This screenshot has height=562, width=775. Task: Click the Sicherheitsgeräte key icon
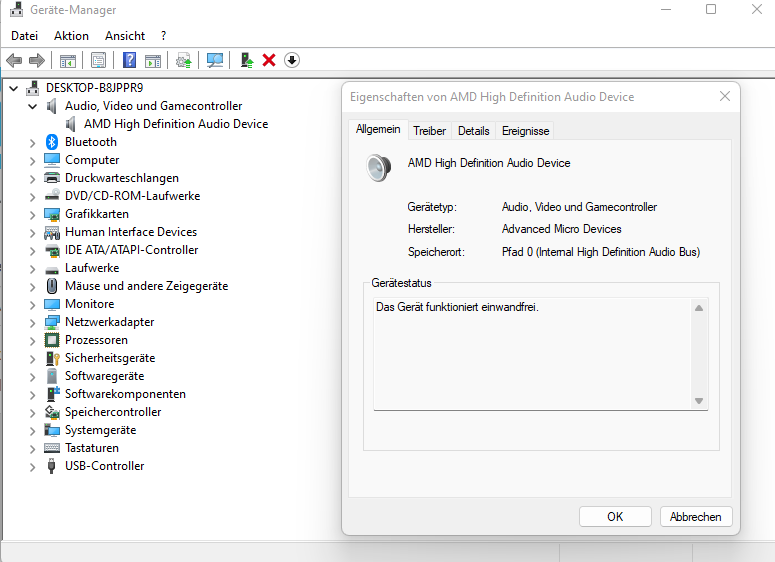pos(52,358)
